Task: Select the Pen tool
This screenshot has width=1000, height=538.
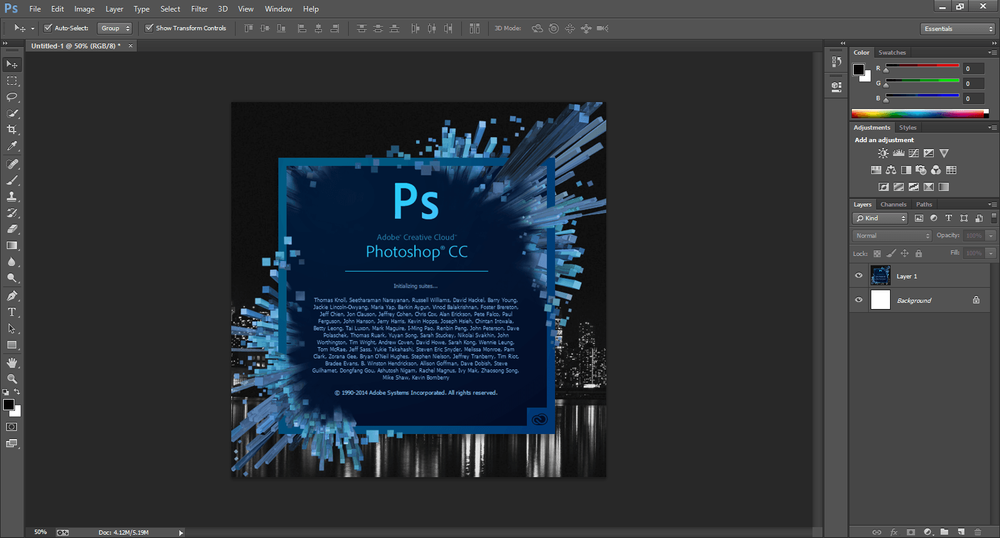Action: (11, 296)
